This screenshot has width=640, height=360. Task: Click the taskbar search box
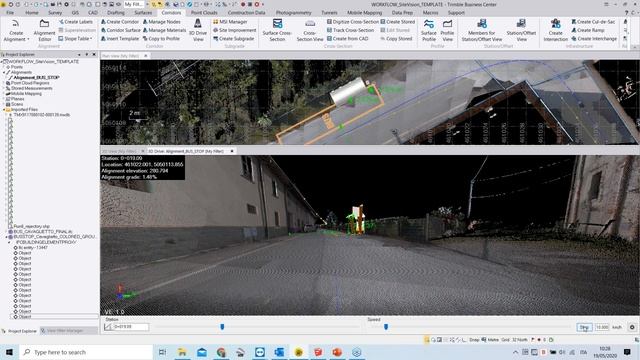coord(86,352)
